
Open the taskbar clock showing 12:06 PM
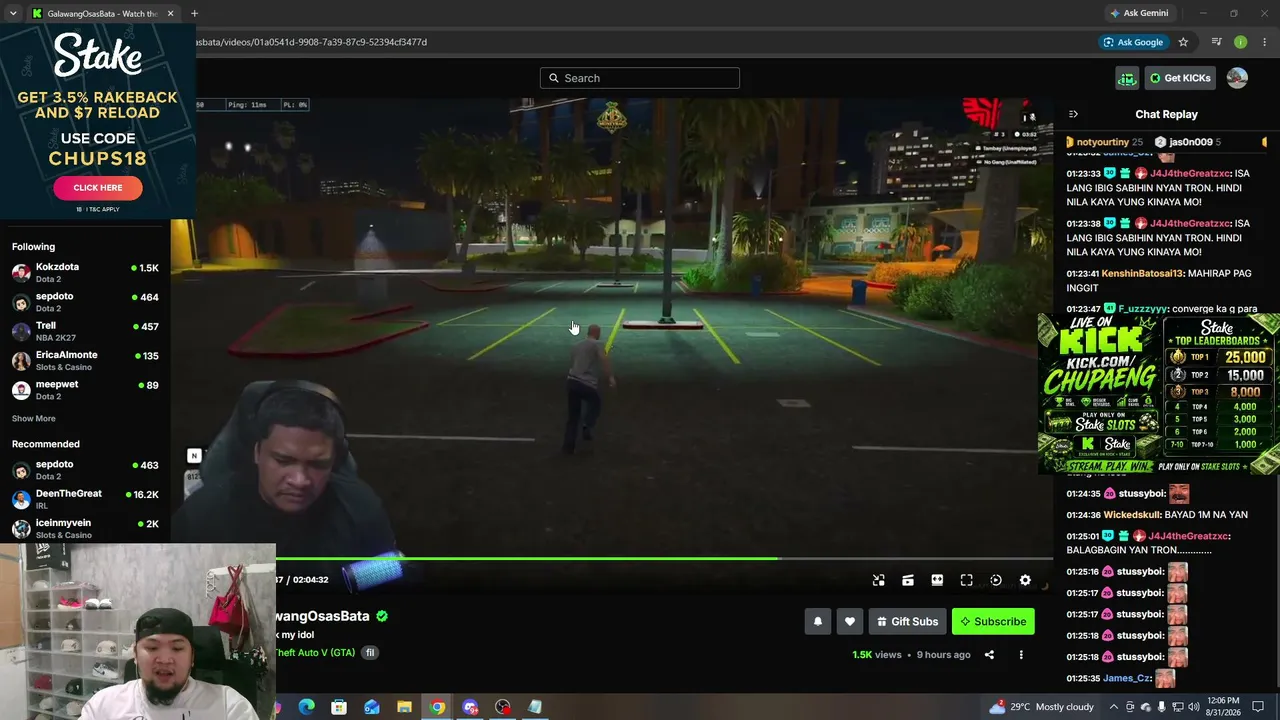coord(1222,707)
